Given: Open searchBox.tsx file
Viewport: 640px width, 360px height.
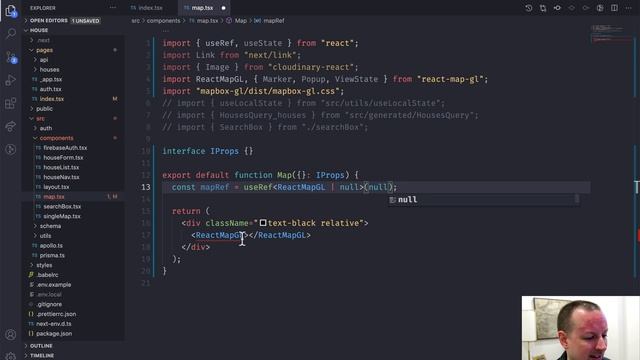Looking at the screenshot, I should pyautogui.click(x=62, y=207).
